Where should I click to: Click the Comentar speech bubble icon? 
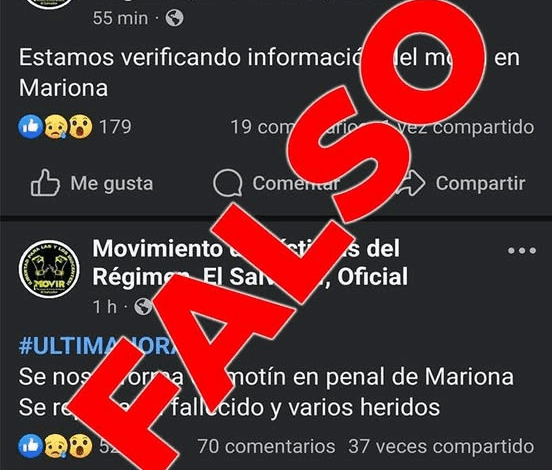coord(228,183)
